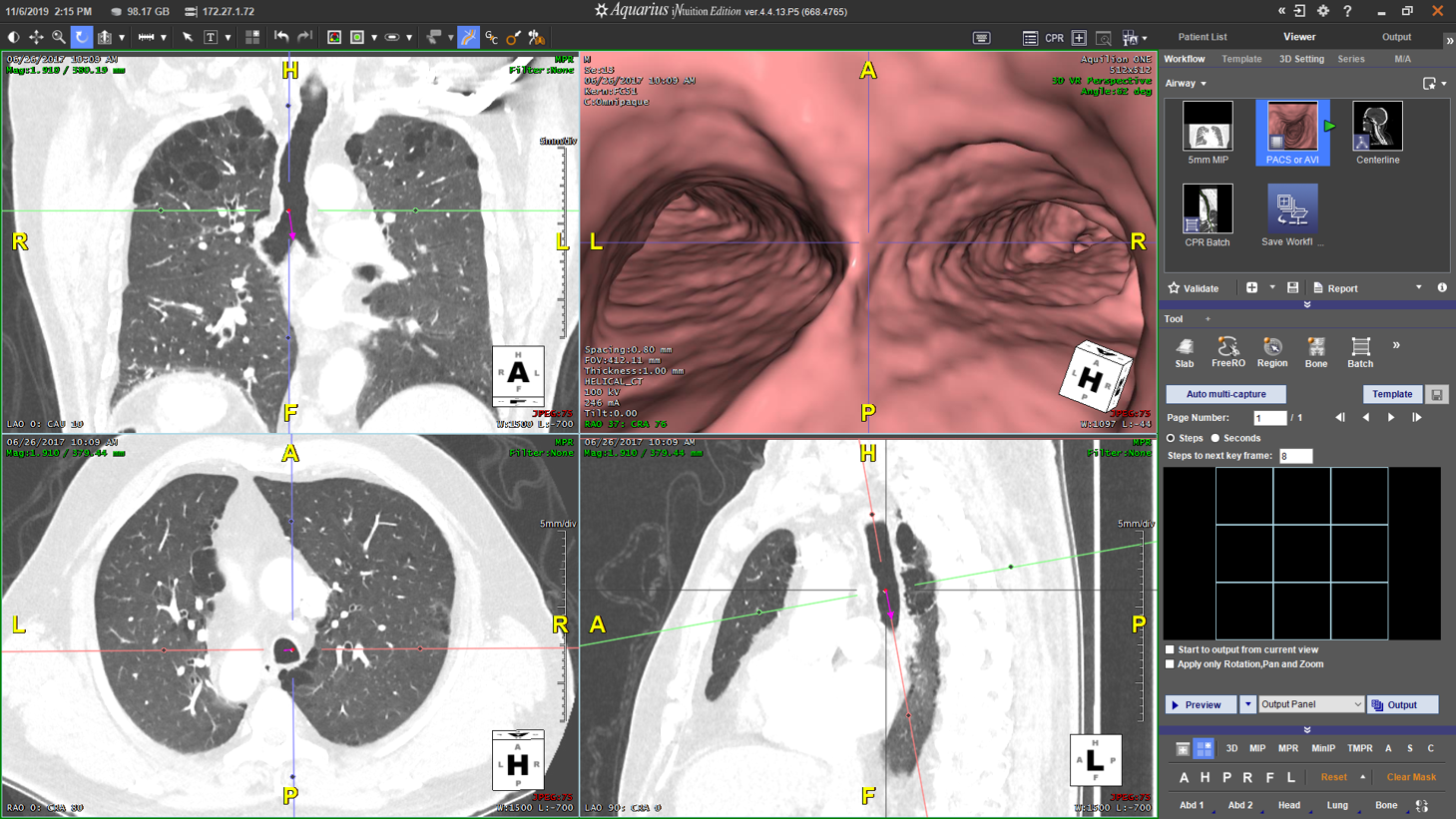
Task: Click the info icon next to Report
Action: click(1442, 288)
